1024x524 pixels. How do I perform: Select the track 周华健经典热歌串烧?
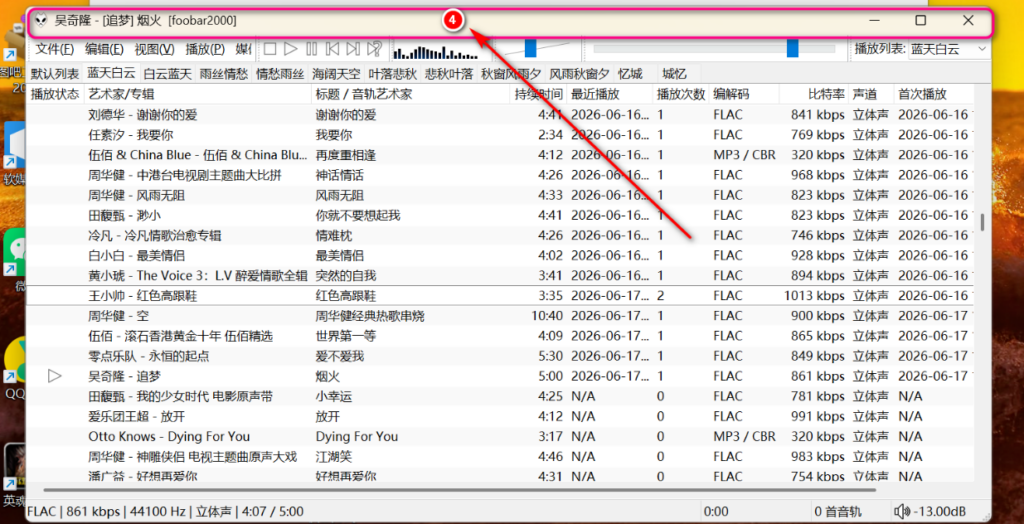[x=501, y=316]
